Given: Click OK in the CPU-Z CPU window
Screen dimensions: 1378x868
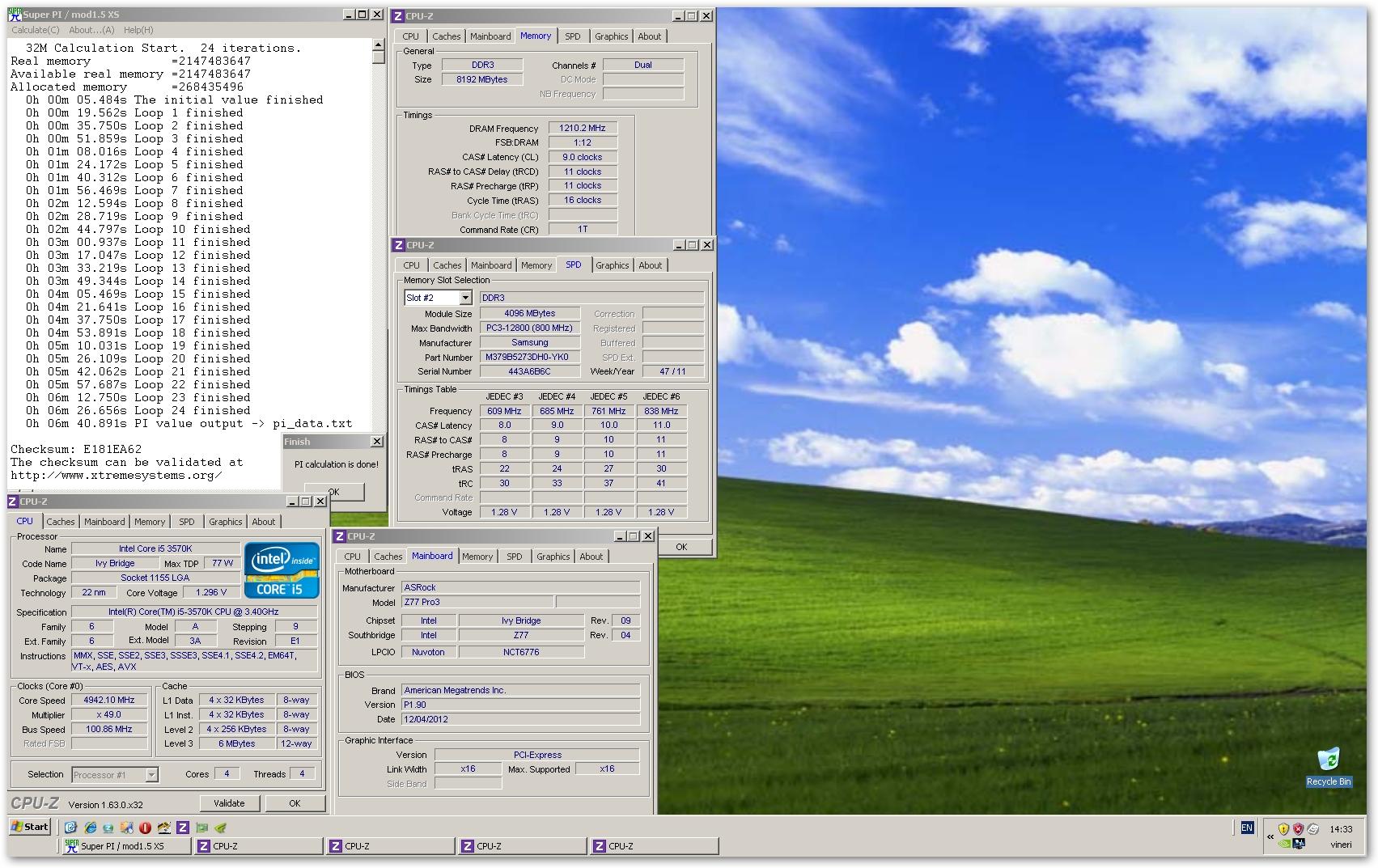Looking at the screenshot, I should 295,803.
